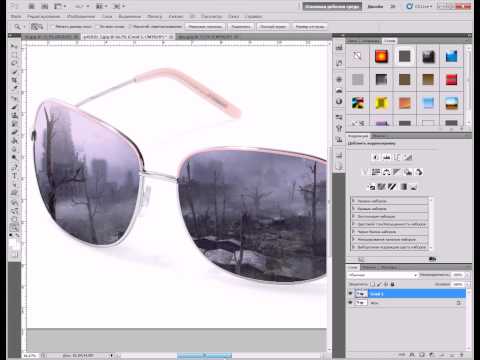This screenshot has height=360, width=480.
Task: Open the layer blend mode dropdown
Action: pyautogui.click(x=382, y=275)
